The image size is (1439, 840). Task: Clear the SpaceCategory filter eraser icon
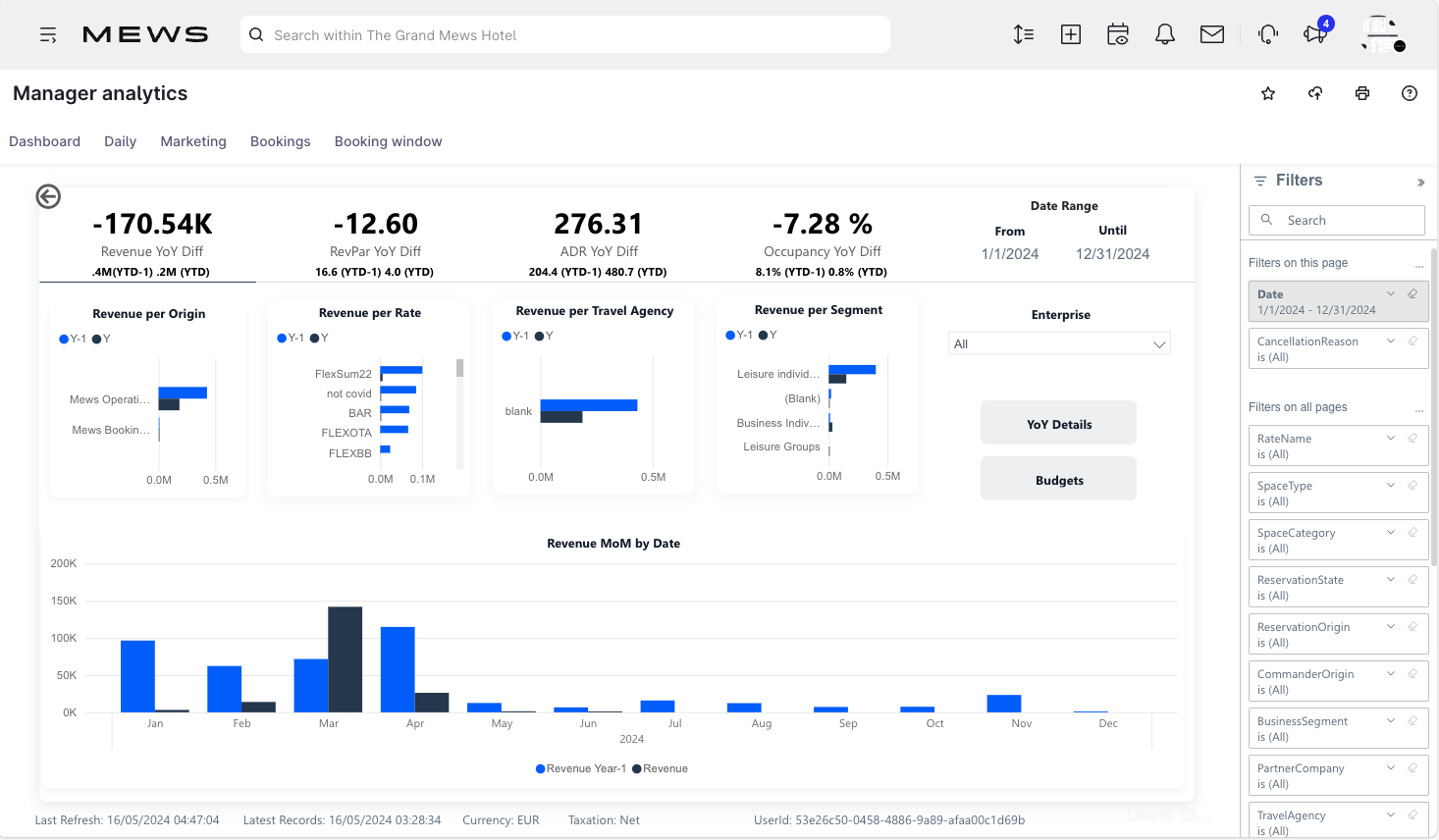(1412, 532)
